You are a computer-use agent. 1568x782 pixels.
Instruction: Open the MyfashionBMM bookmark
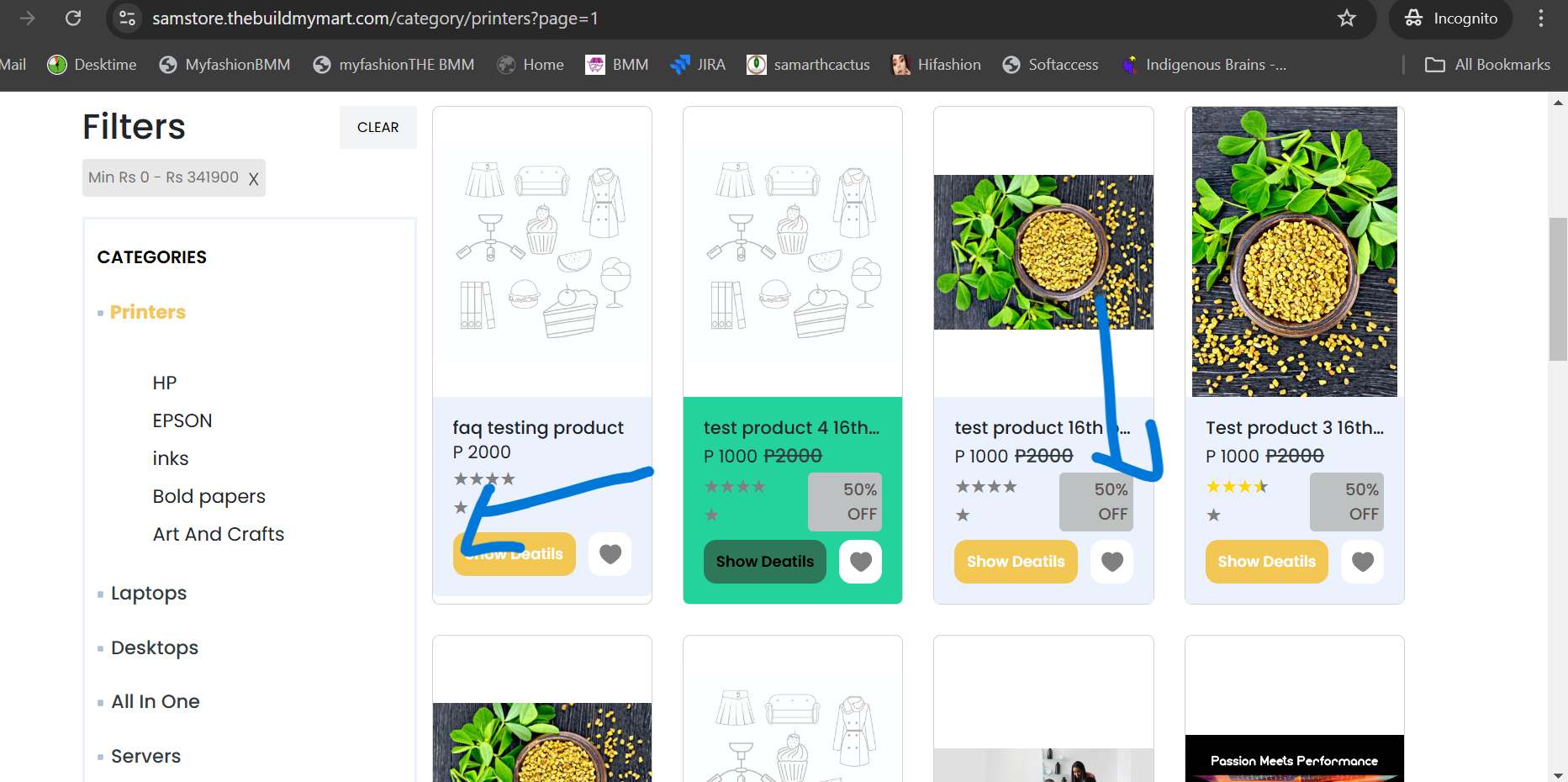tap(224, 65)
